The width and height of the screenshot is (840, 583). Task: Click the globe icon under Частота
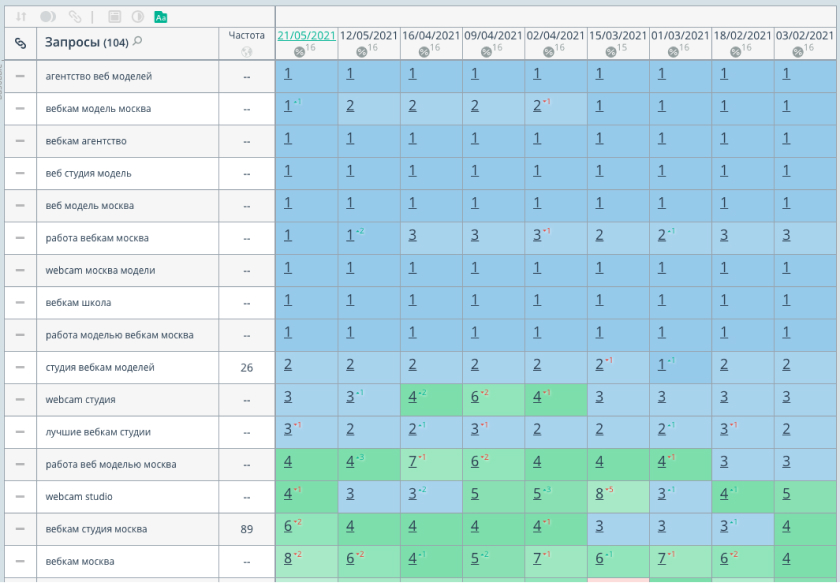coord(247,51)
